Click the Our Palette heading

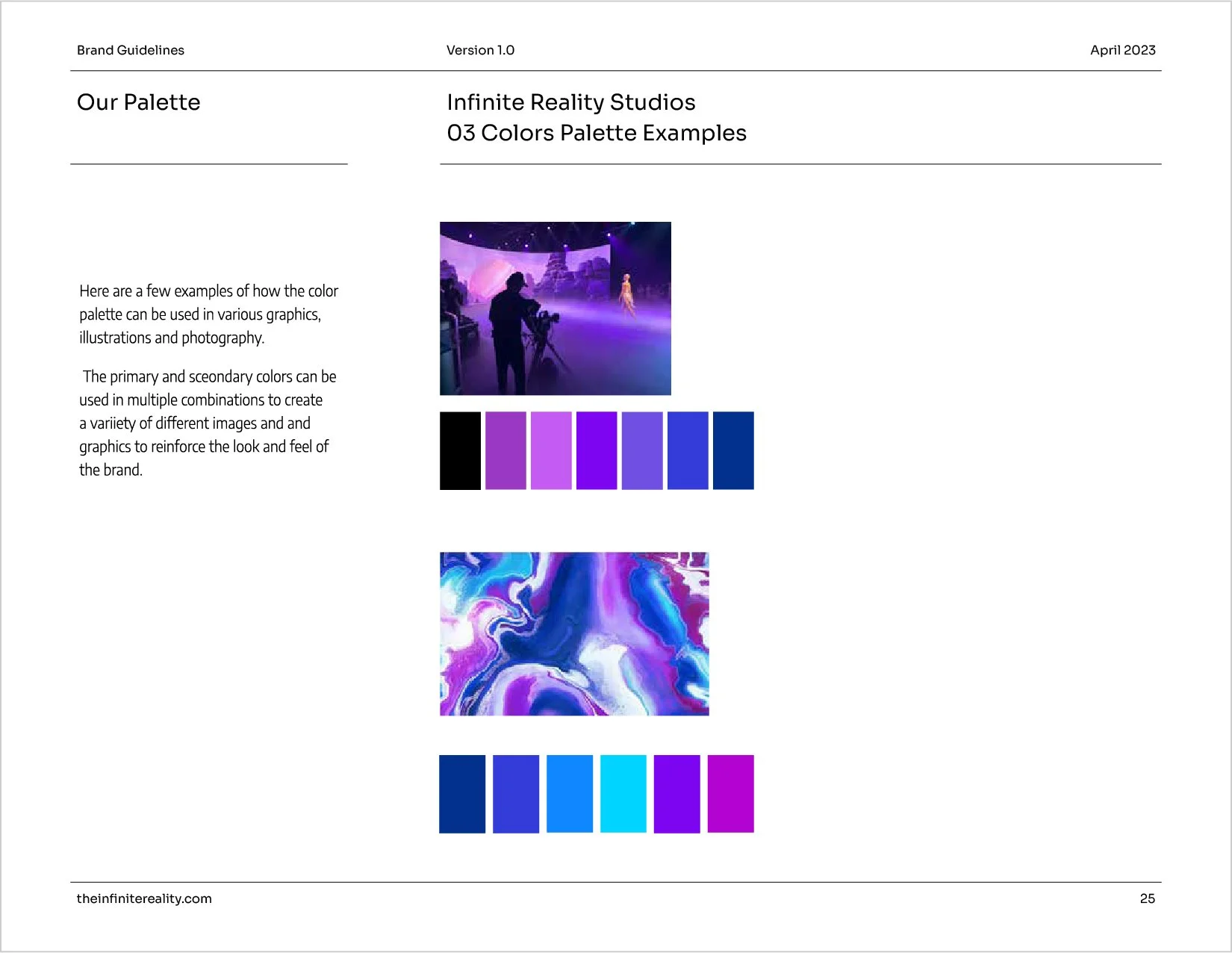pos(138,102)
